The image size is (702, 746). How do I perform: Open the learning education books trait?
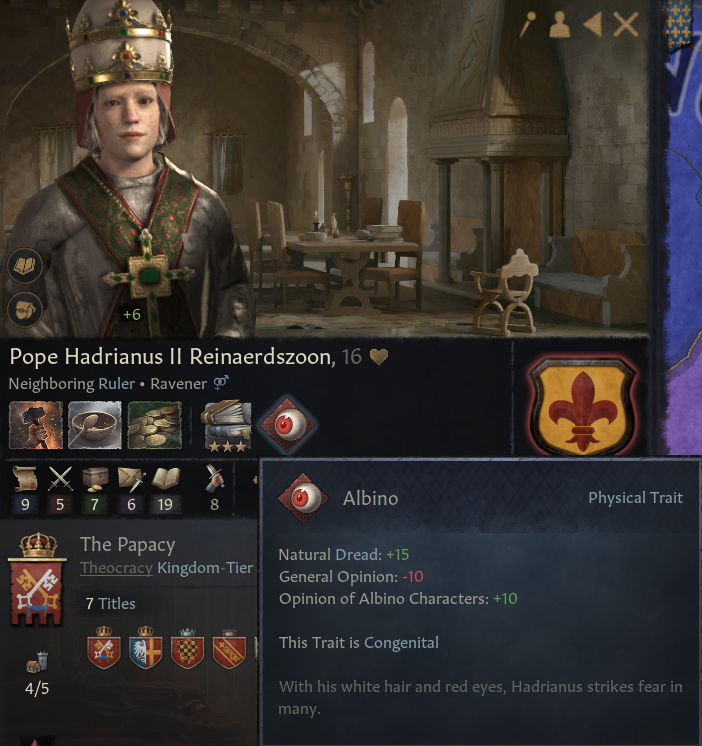[227, 425]
